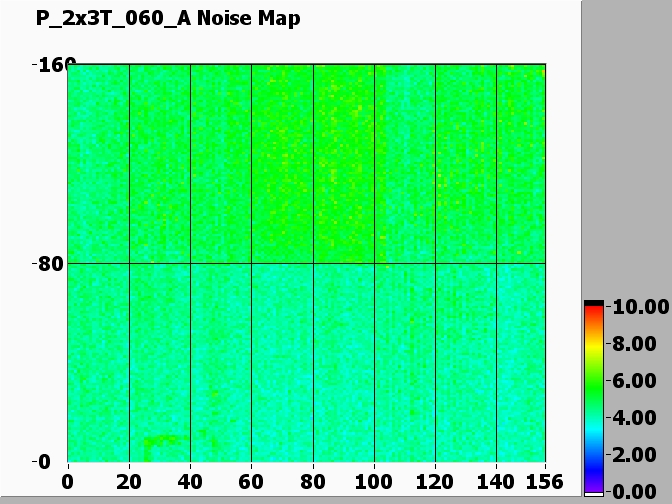Select the y-axis tick label 80
The width and height of the screenshot is (672, 504).
coord(50,264)
